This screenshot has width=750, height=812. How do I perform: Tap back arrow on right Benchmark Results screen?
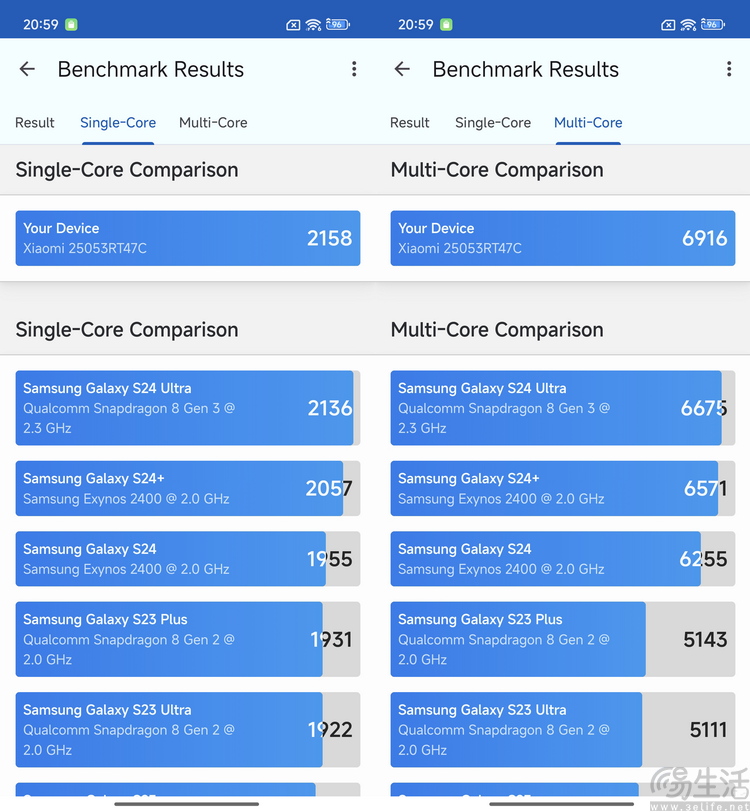[402, 69]
